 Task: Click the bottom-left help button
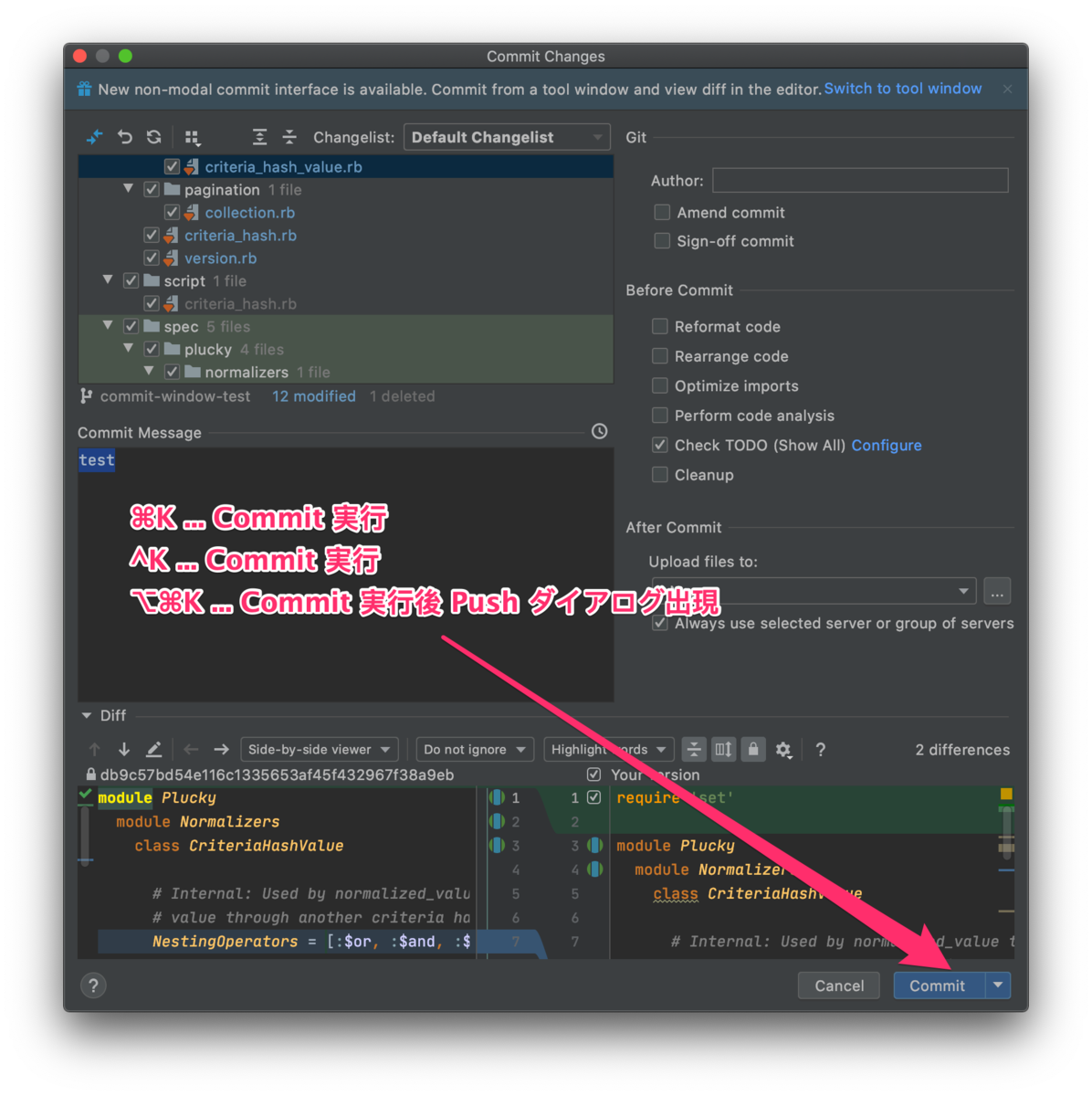pos(93,985)
